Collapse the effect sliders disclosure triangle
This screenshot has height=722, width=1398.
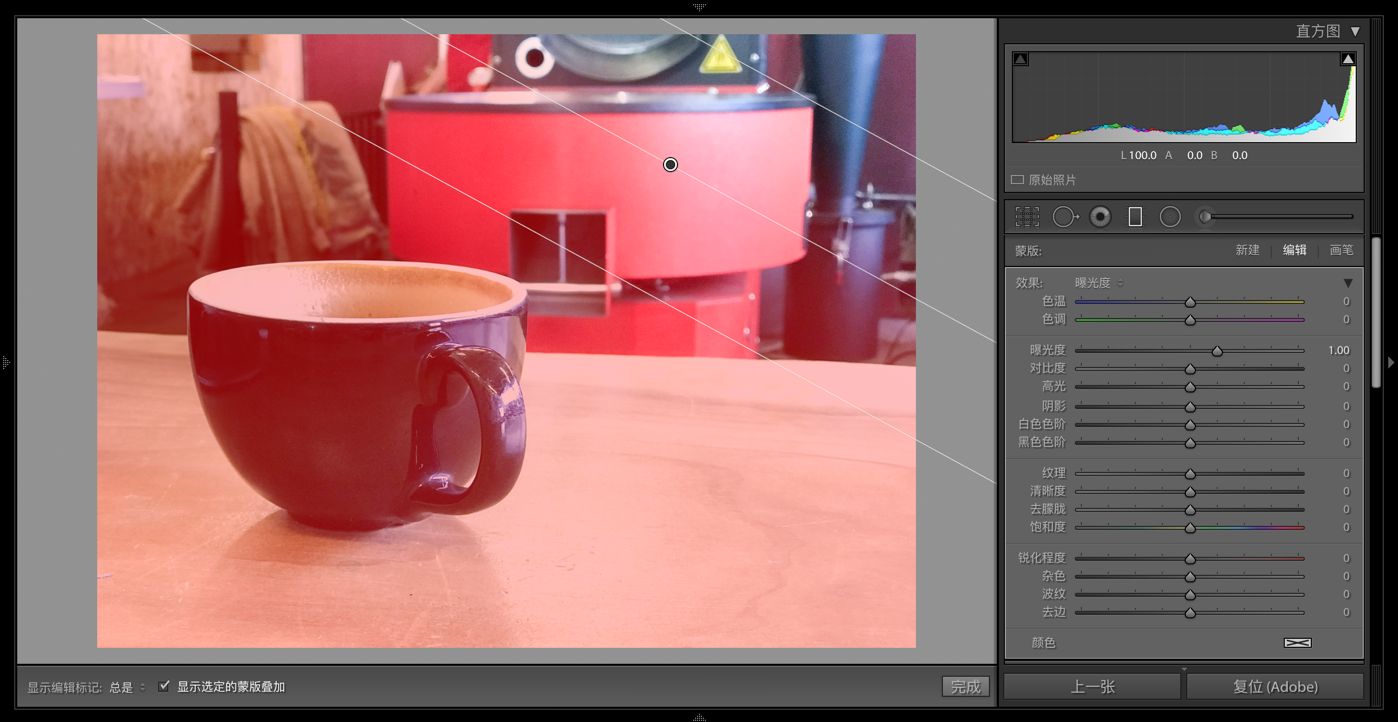coord(1348,283)
